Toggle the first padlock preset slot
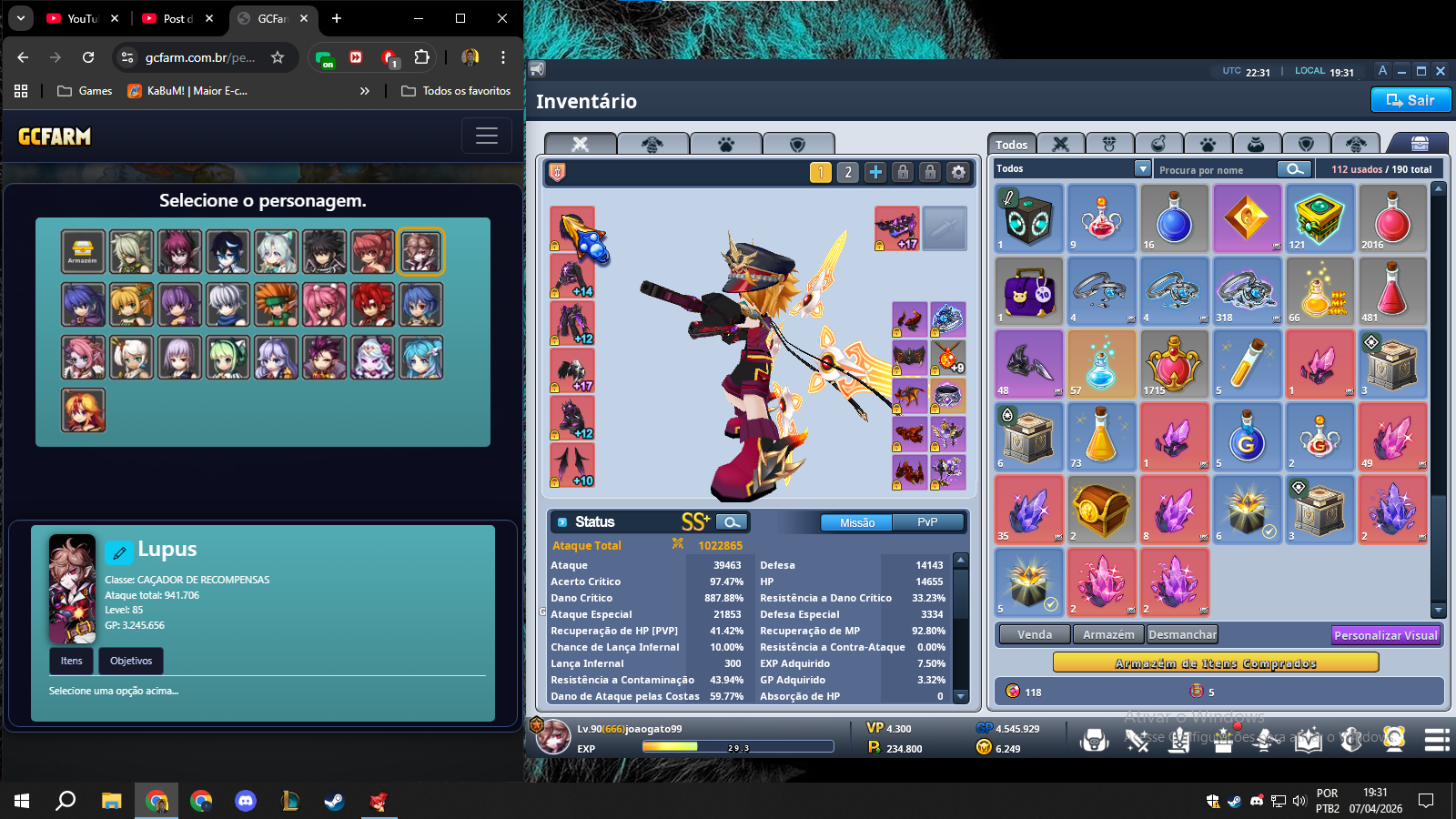 (x=903, y=172)
